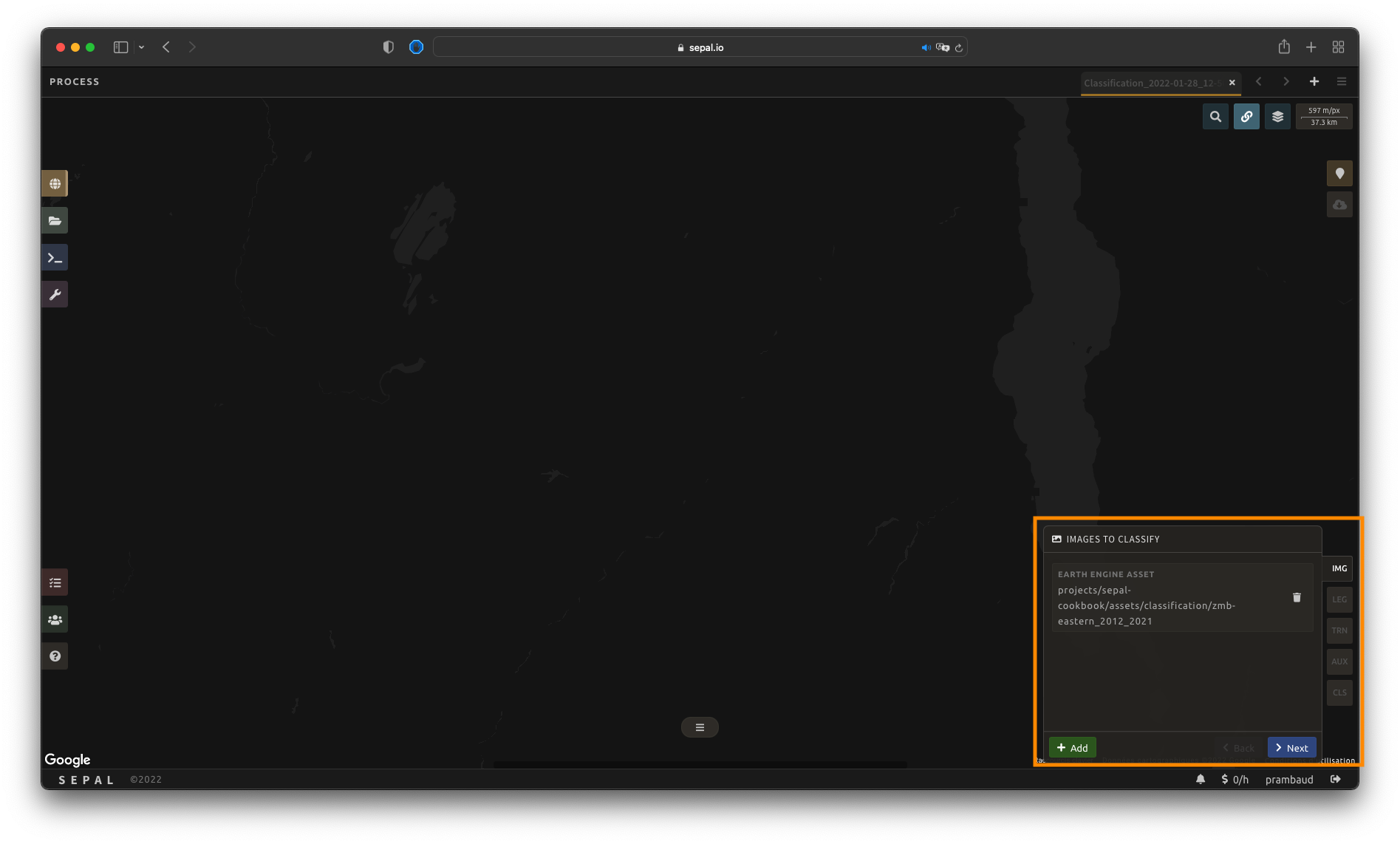Toggle the linked maps chain button
This screenshot has height=844, width=1400.
point(1246,117)
